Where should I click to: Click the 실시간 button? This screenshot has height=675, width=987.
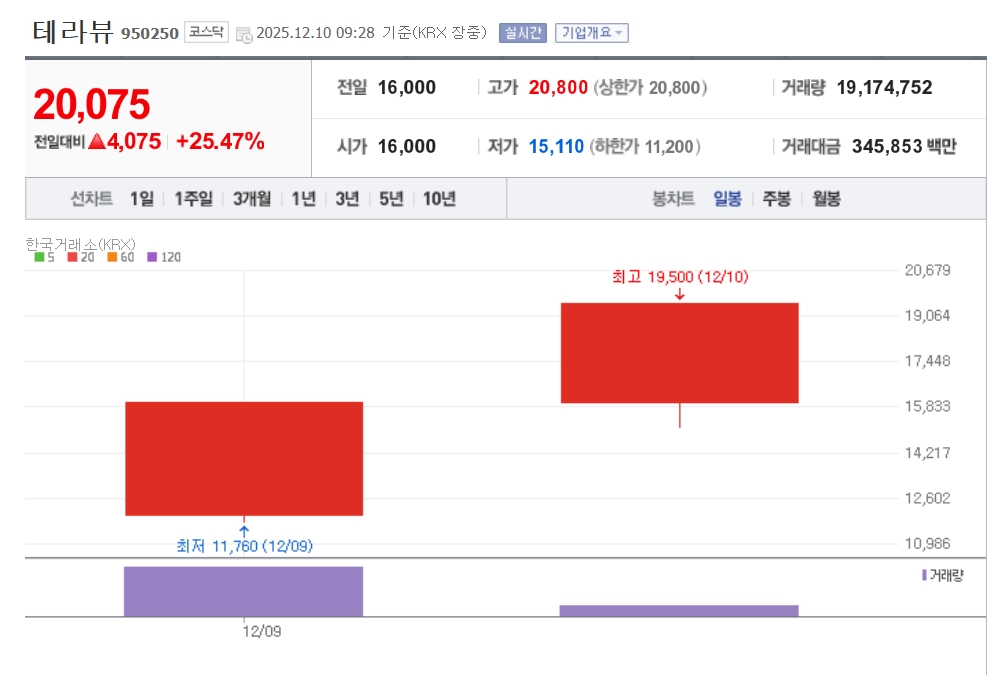click(522, 33)
